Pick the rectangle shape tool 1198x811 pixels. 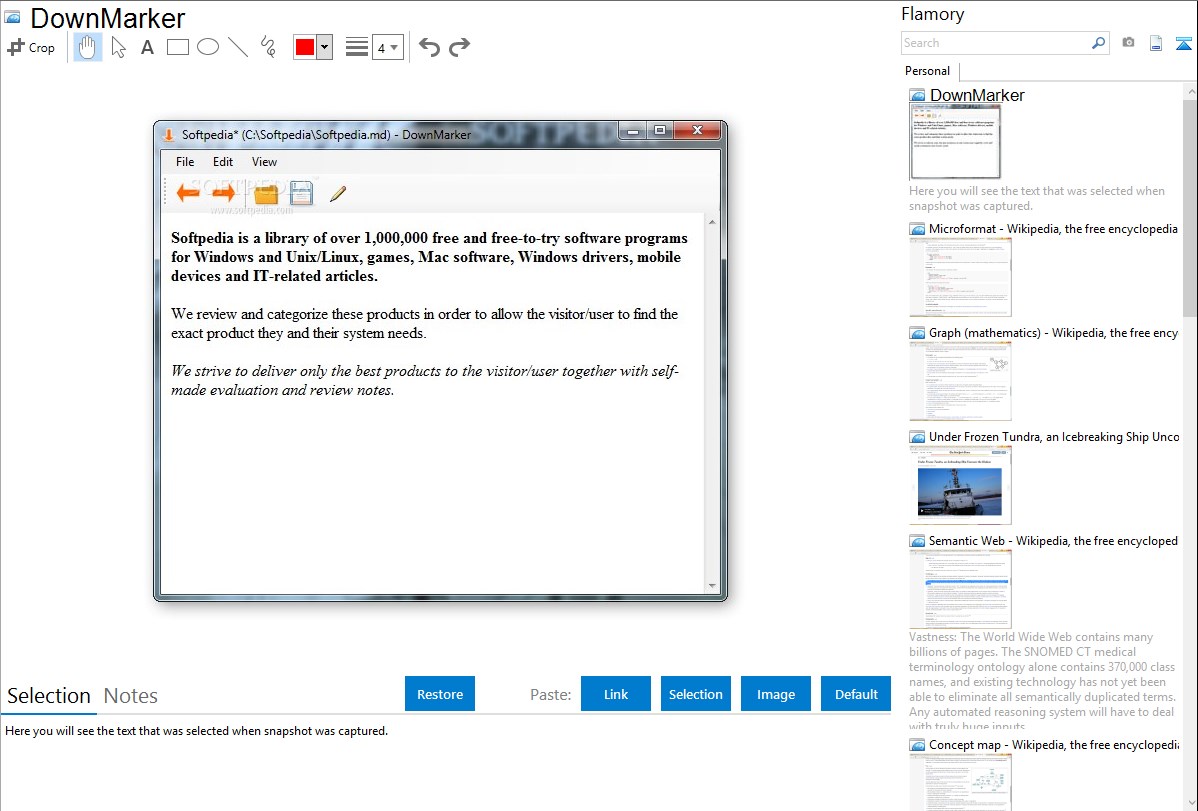click(177, 47)
